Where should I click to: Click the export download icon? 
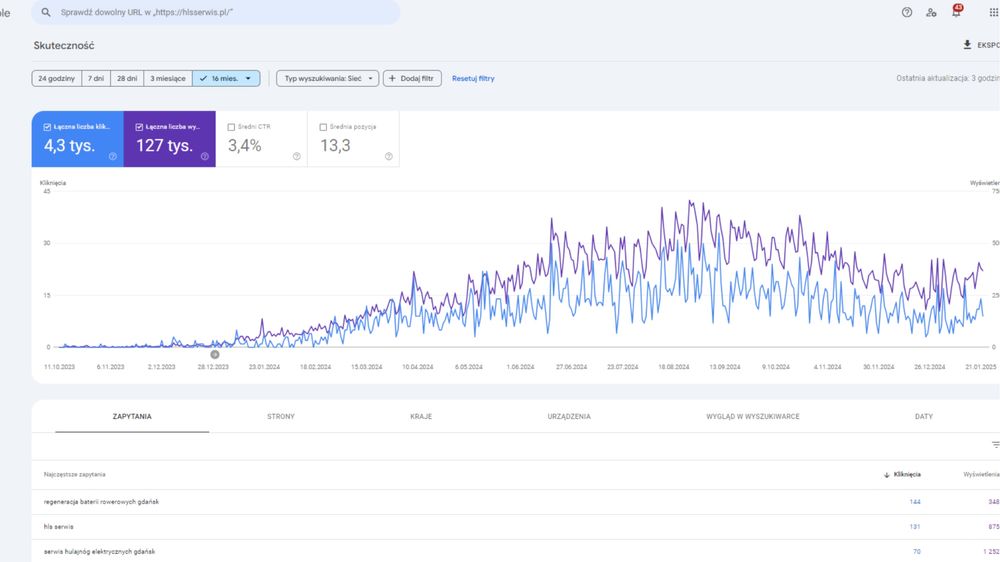pyautogui.click(x=967, y=45)
